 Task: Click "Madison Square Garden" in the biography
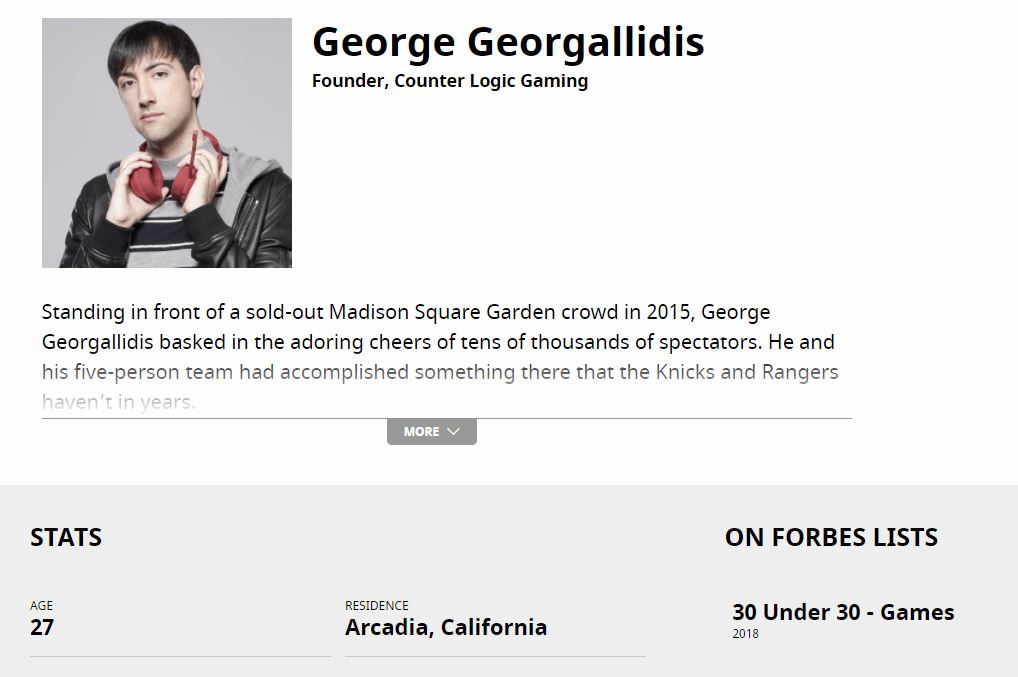[x=442, y=312]
